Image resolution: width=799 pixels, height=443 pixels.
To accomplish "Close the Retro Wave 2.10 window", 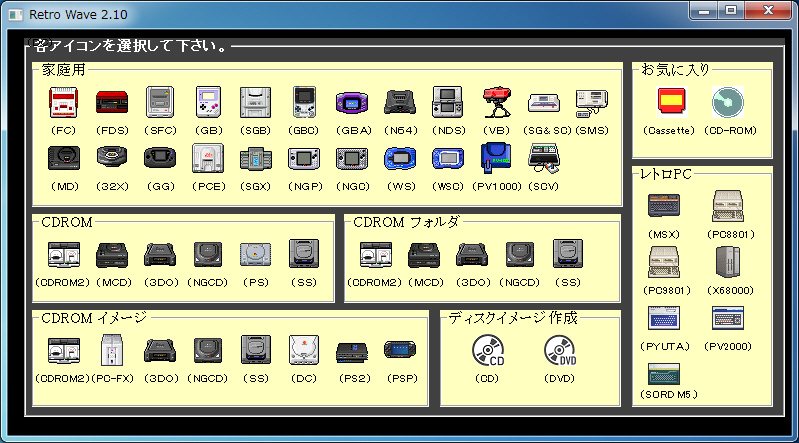I will [768, 10].
